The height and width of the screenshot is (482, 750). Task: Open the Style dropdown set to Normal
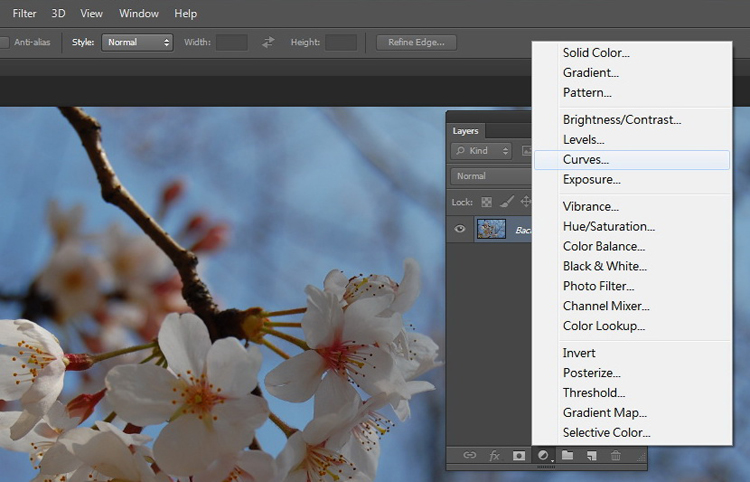(137, 42)
